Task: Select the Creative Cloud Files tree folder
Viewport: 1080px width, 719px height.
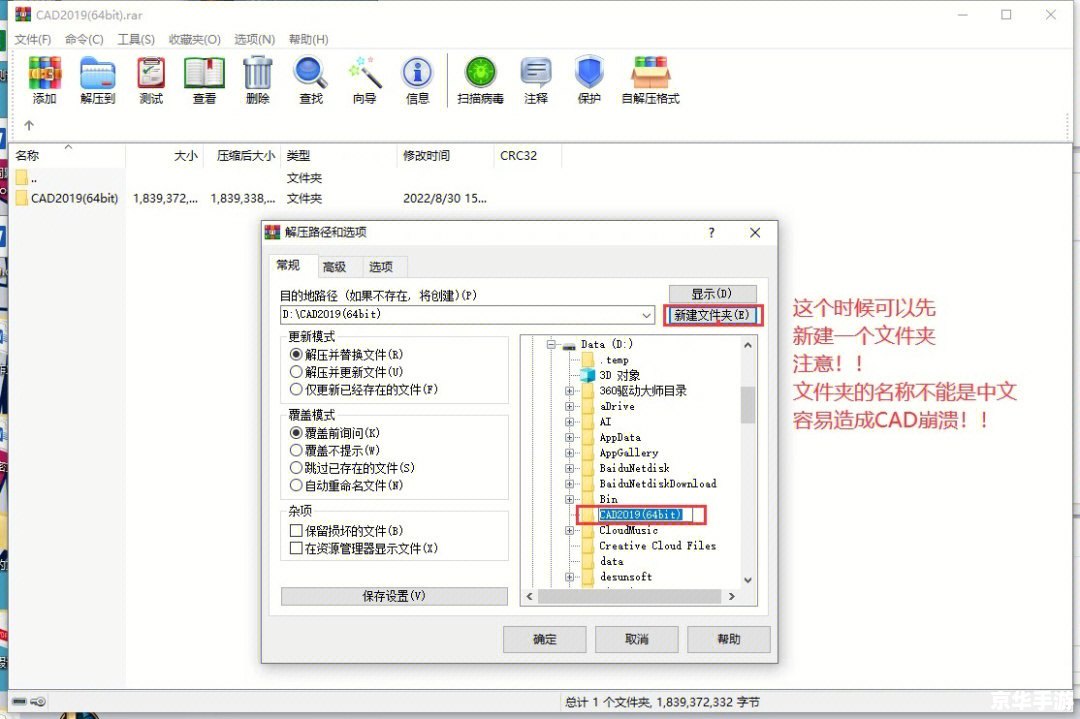Action: coord(657,545)
